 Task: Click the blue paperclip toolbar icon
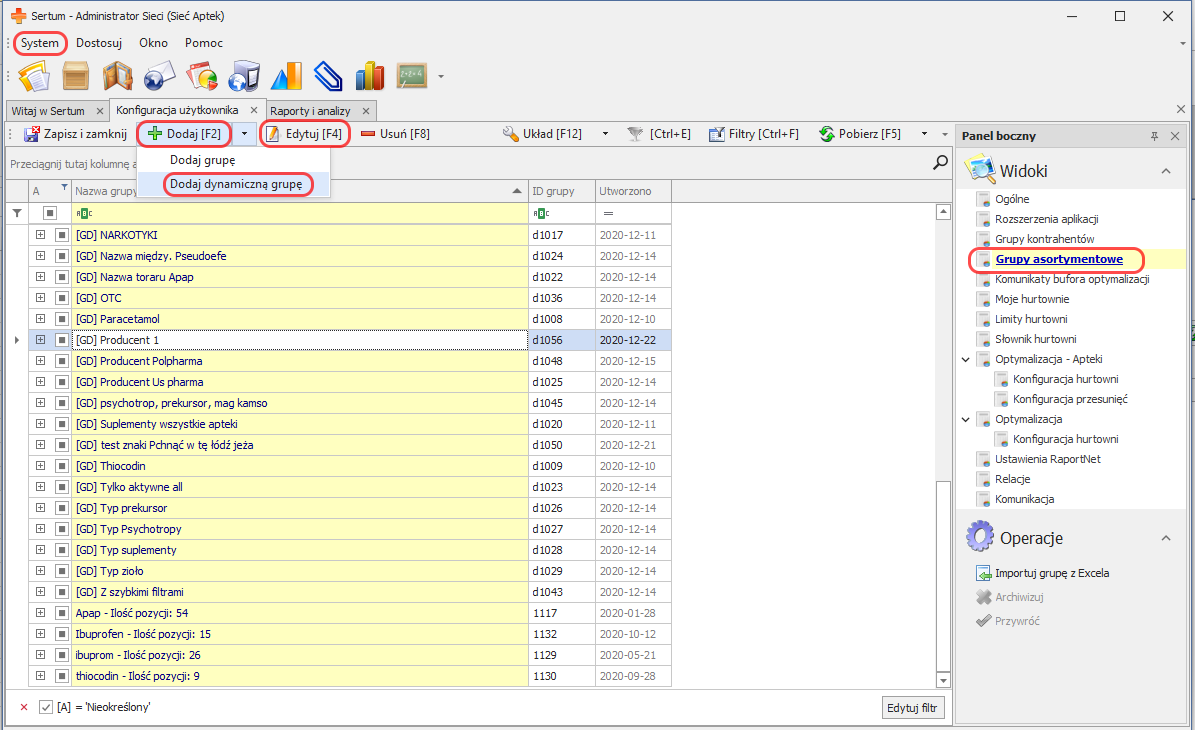tap(328, 76)
